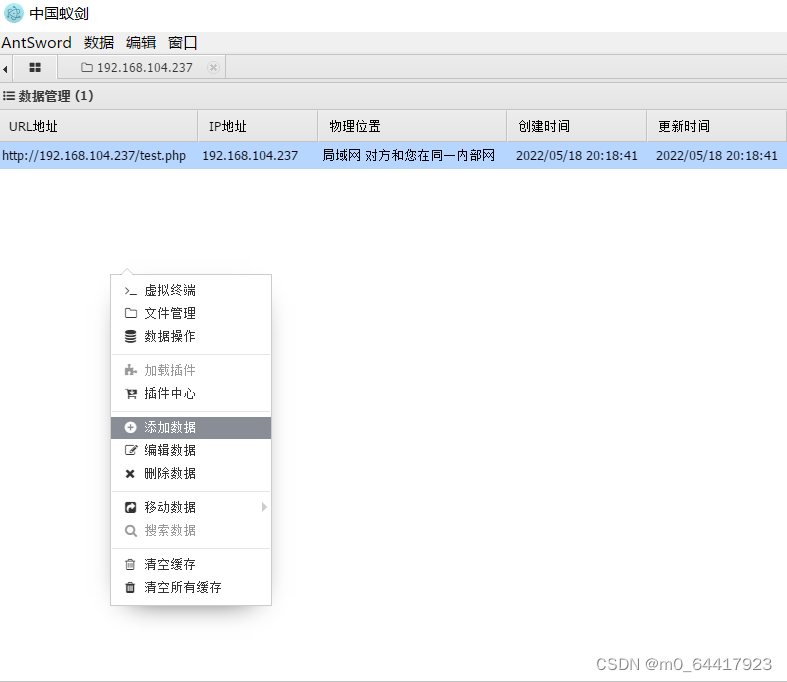Click the home grid tab icon

35,67
